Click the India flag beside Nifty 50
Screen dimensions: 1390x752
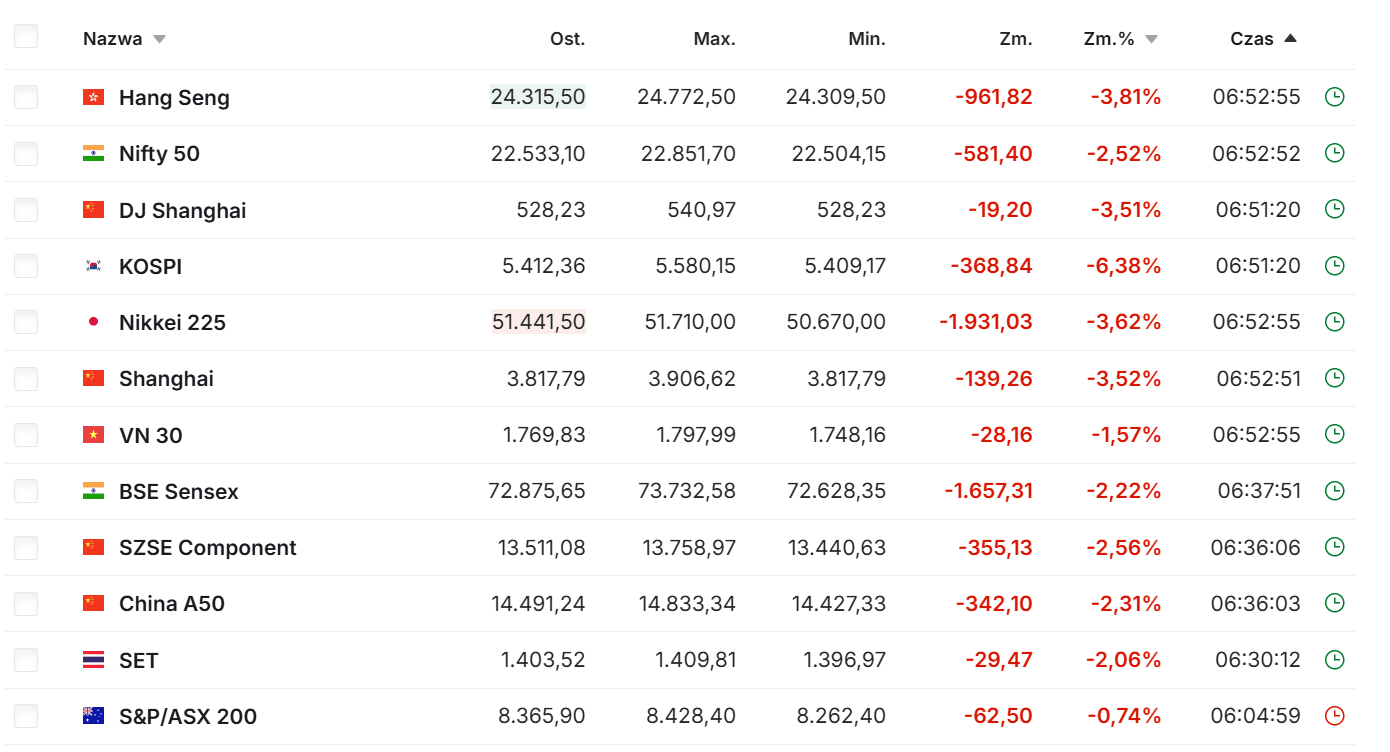[93, 153]
